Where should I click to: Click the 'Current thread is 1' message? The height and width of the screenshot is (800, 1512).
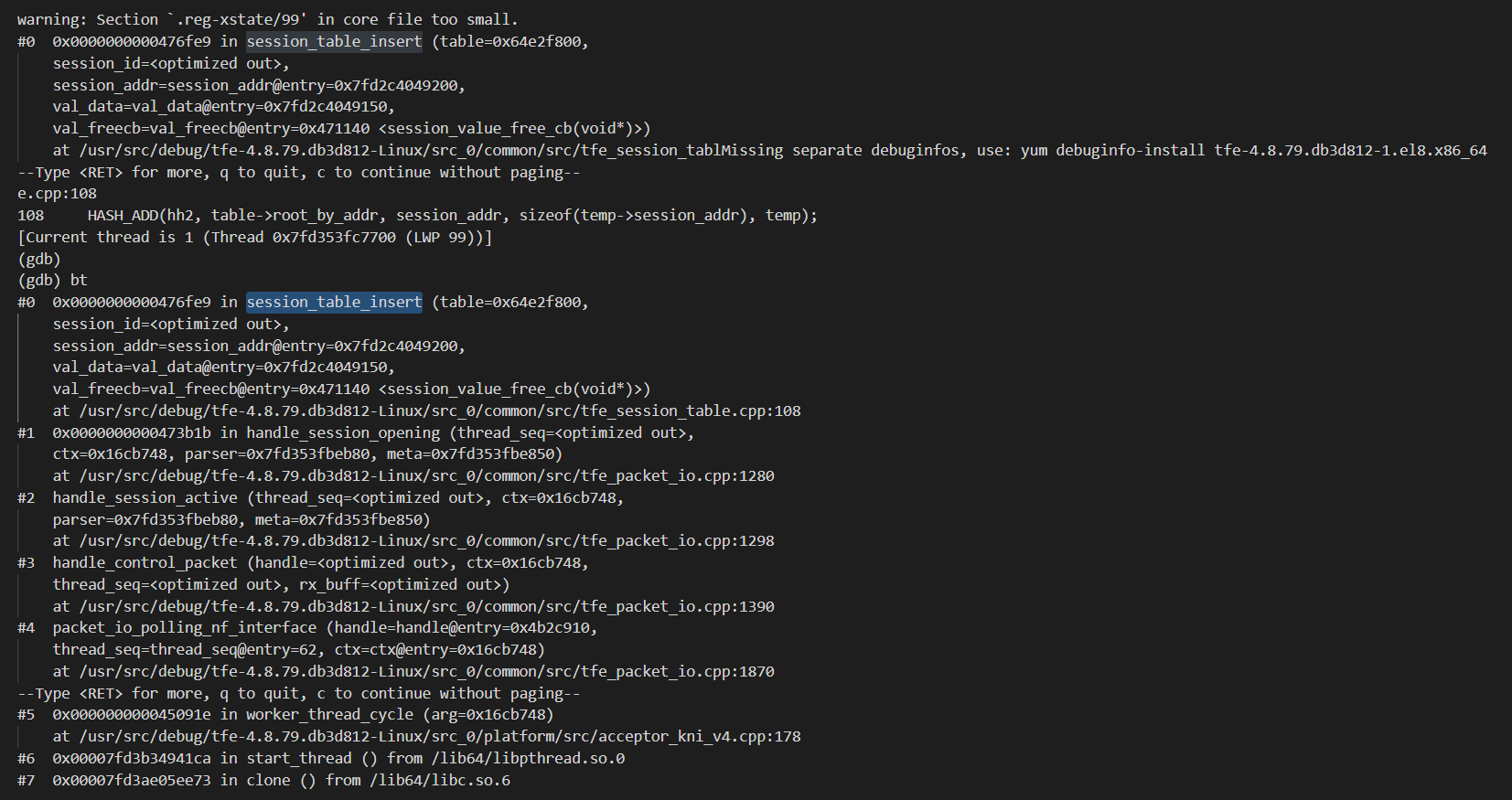(110, 238)
